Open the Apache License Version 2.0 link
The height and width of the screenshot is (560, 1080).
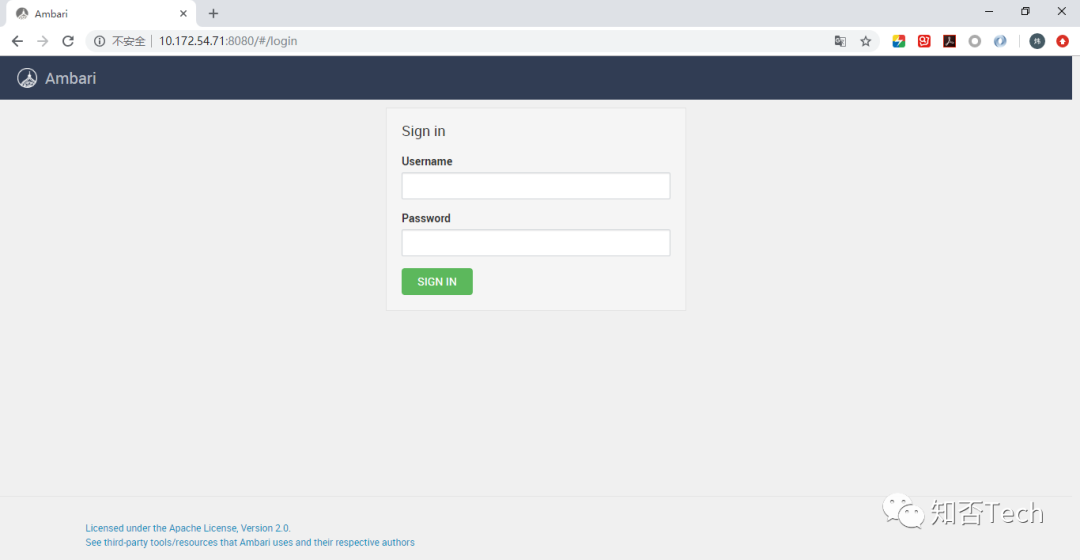(x=188, y=528)
